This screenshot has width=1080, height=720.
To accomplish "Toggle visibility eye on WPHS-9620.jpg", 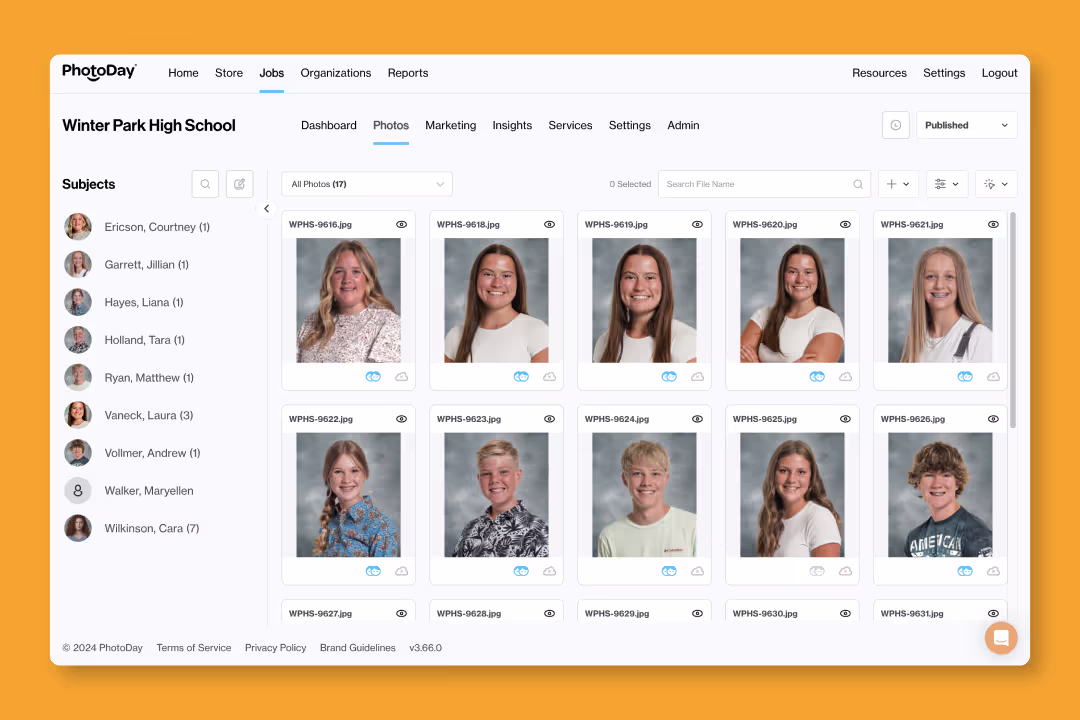I will click(846, 225).
